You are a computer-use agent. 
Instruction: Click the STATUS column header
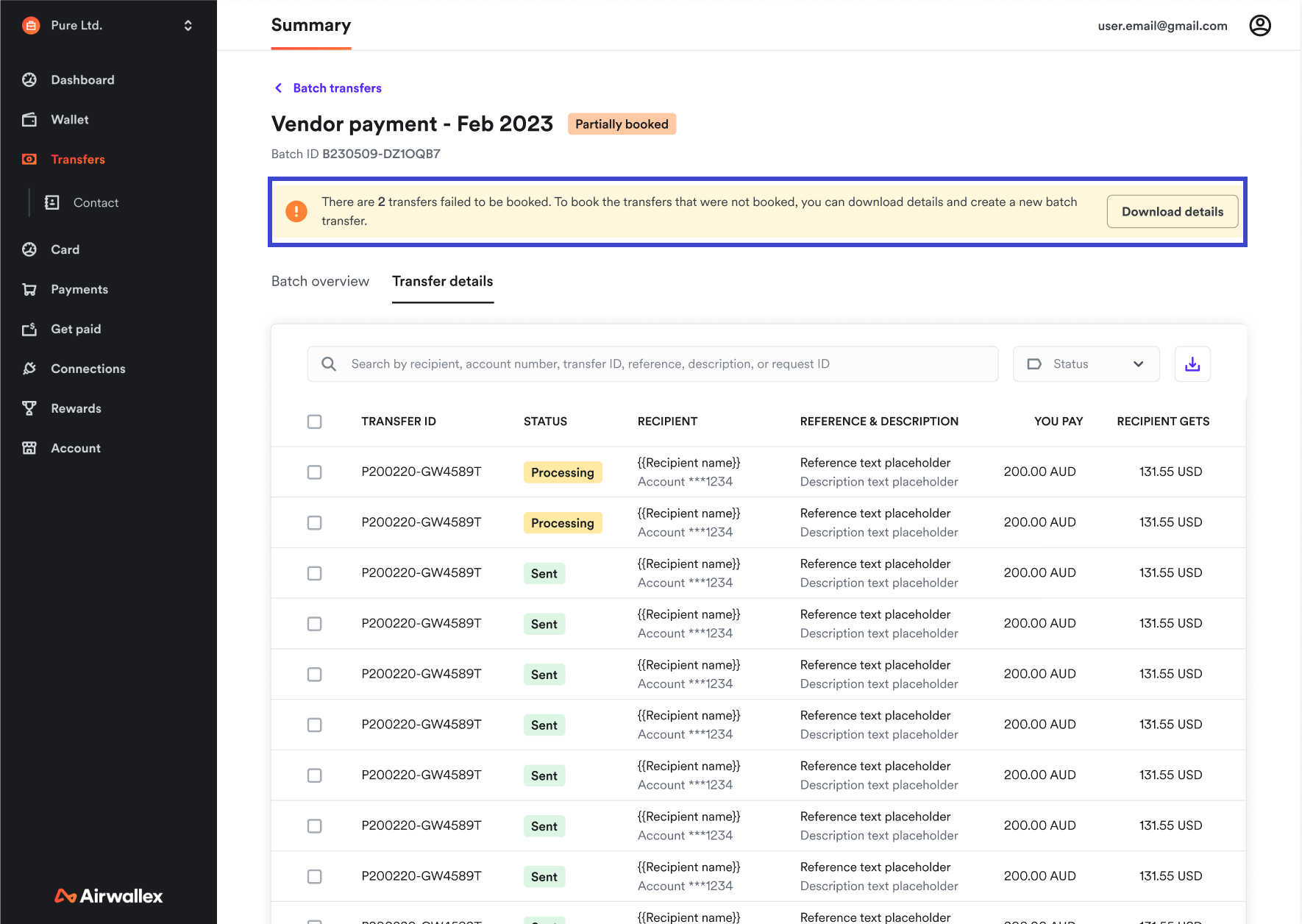tap(545, 422)
